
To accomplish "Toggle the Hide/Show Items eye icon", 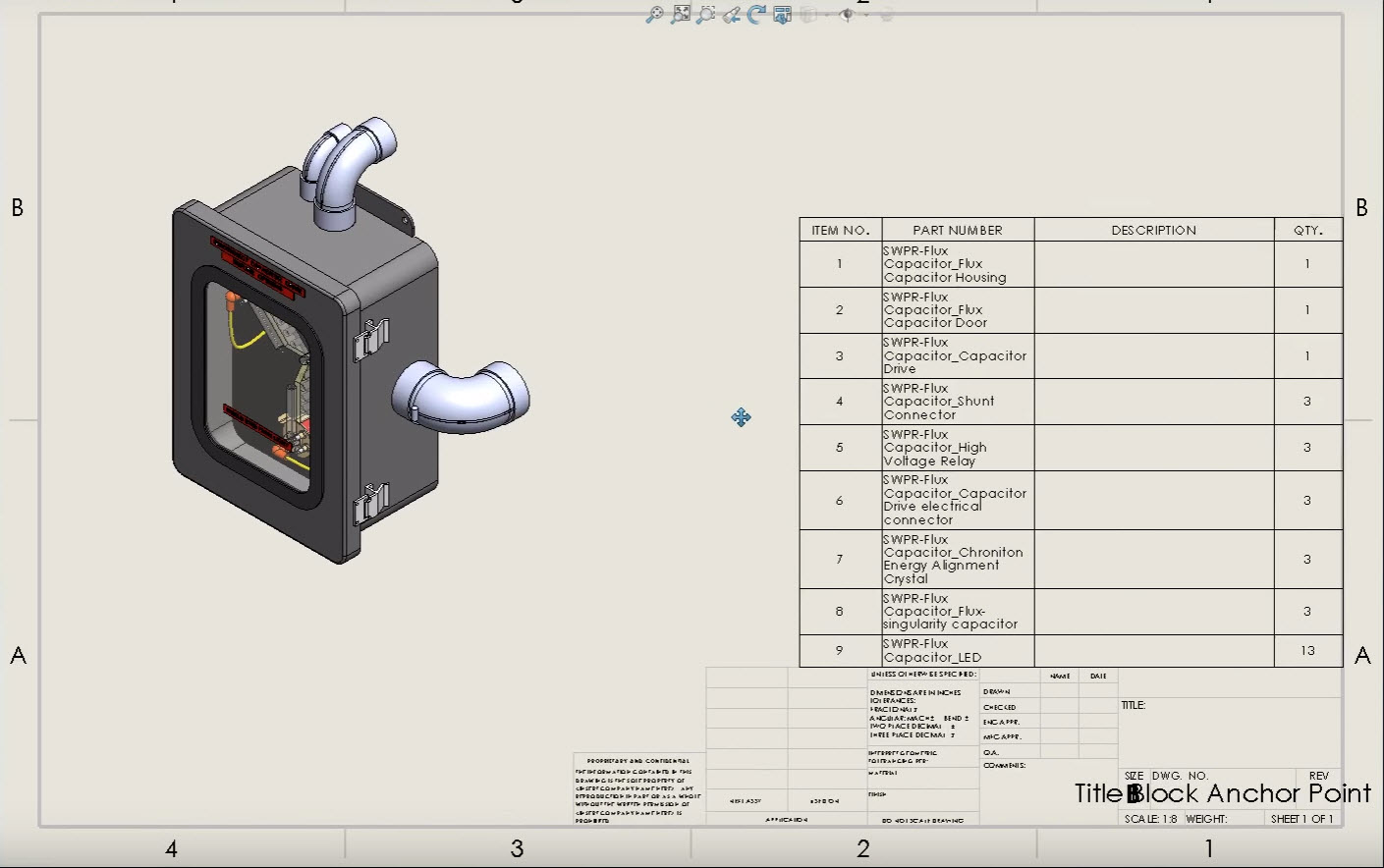I will pos(847,15).
